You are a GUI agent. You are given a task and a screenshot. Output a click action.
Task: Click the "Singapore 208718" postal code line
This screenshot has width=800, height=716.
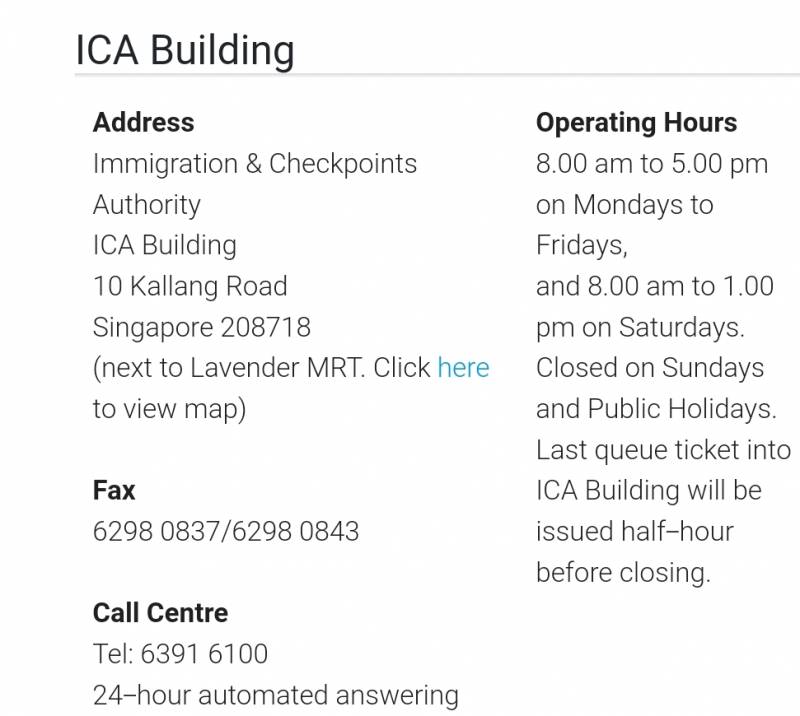tap(201, 327)
